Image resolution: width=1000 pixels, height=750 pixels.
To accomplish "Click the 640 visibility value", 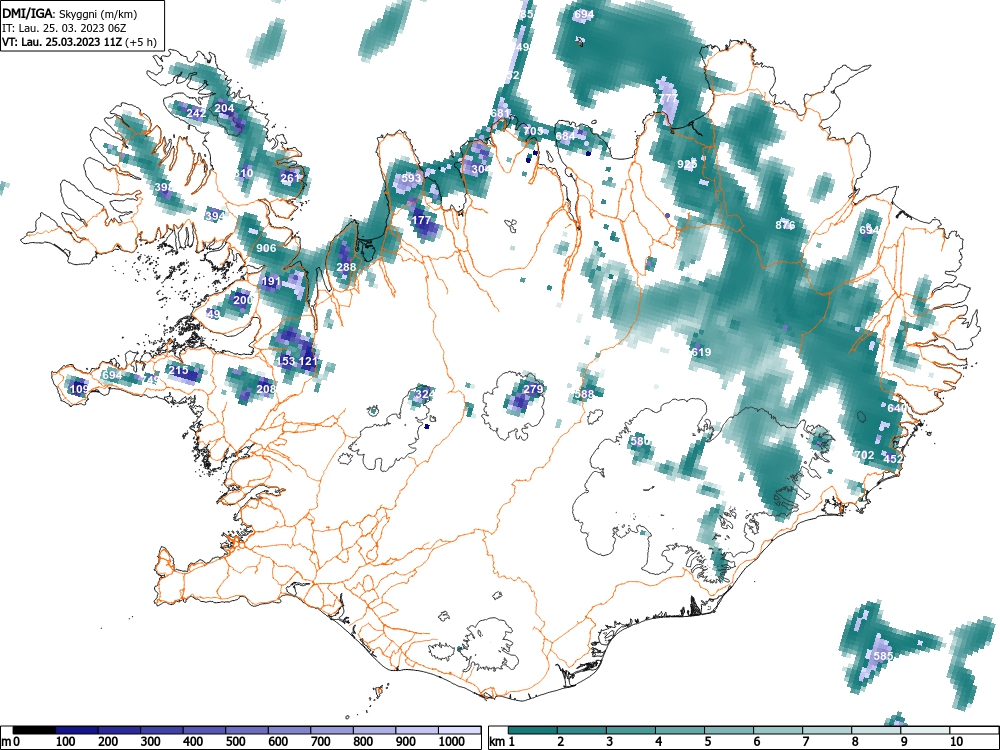I will click(896, 408).
